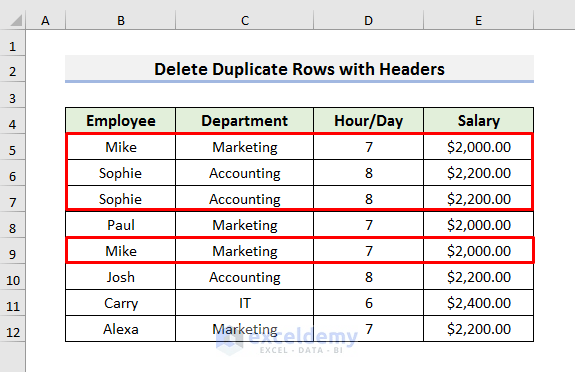Click the Employee header cell
Image resolution: width=575 pixels, height=372 pixels.
[121, 120]
